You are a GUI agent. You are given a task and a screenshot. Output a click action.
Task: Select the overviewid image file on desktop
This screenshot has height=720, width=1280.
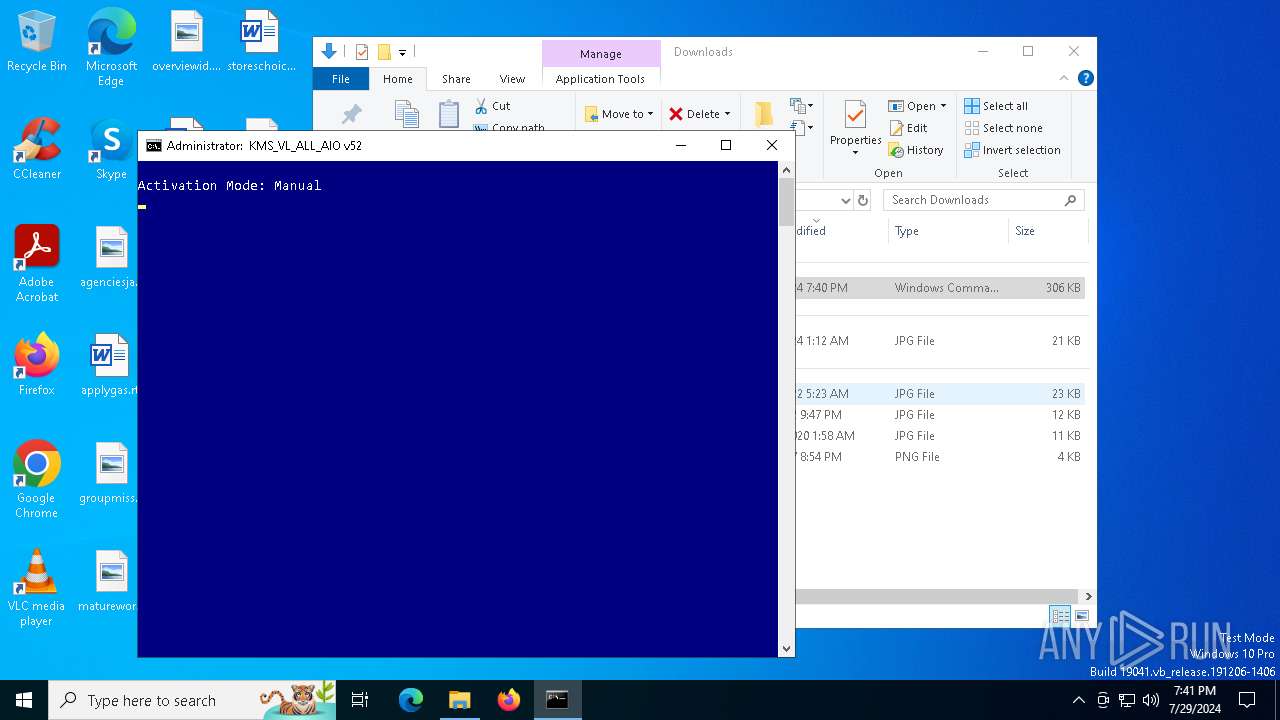click(186, 42)
